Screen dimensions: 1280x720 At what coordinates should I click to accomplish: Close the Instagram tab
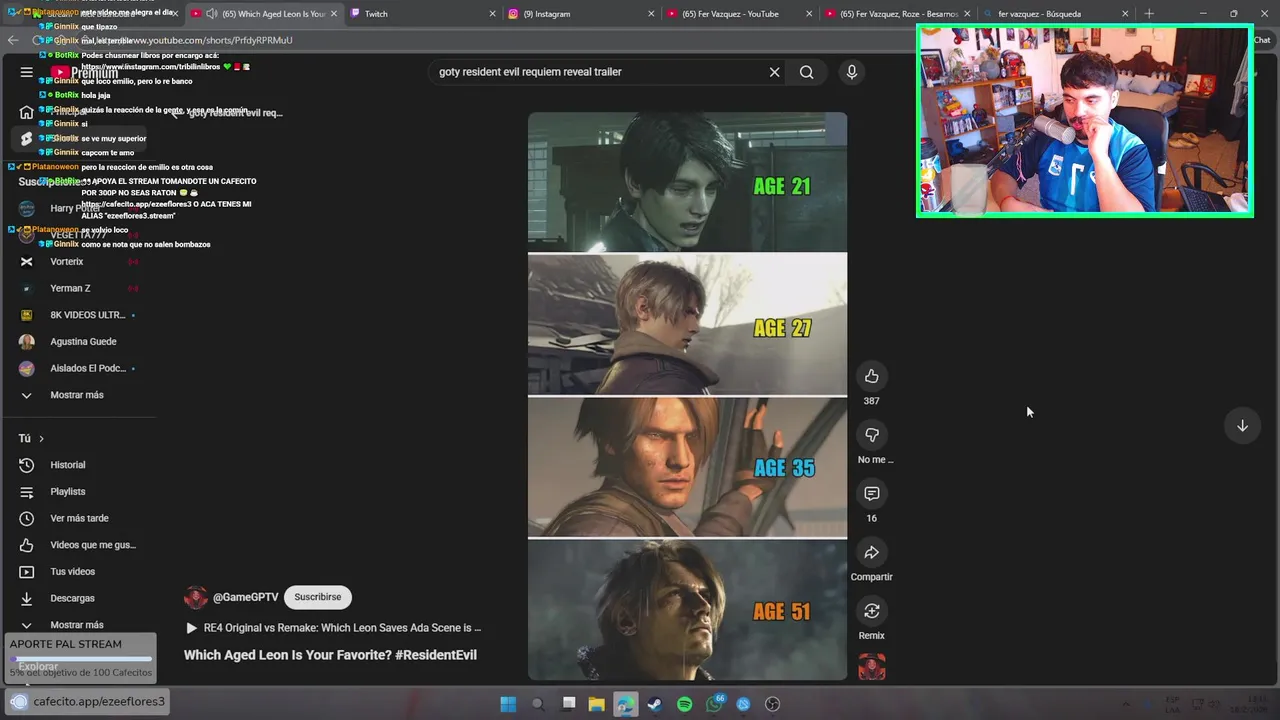(x=651, y=14)
